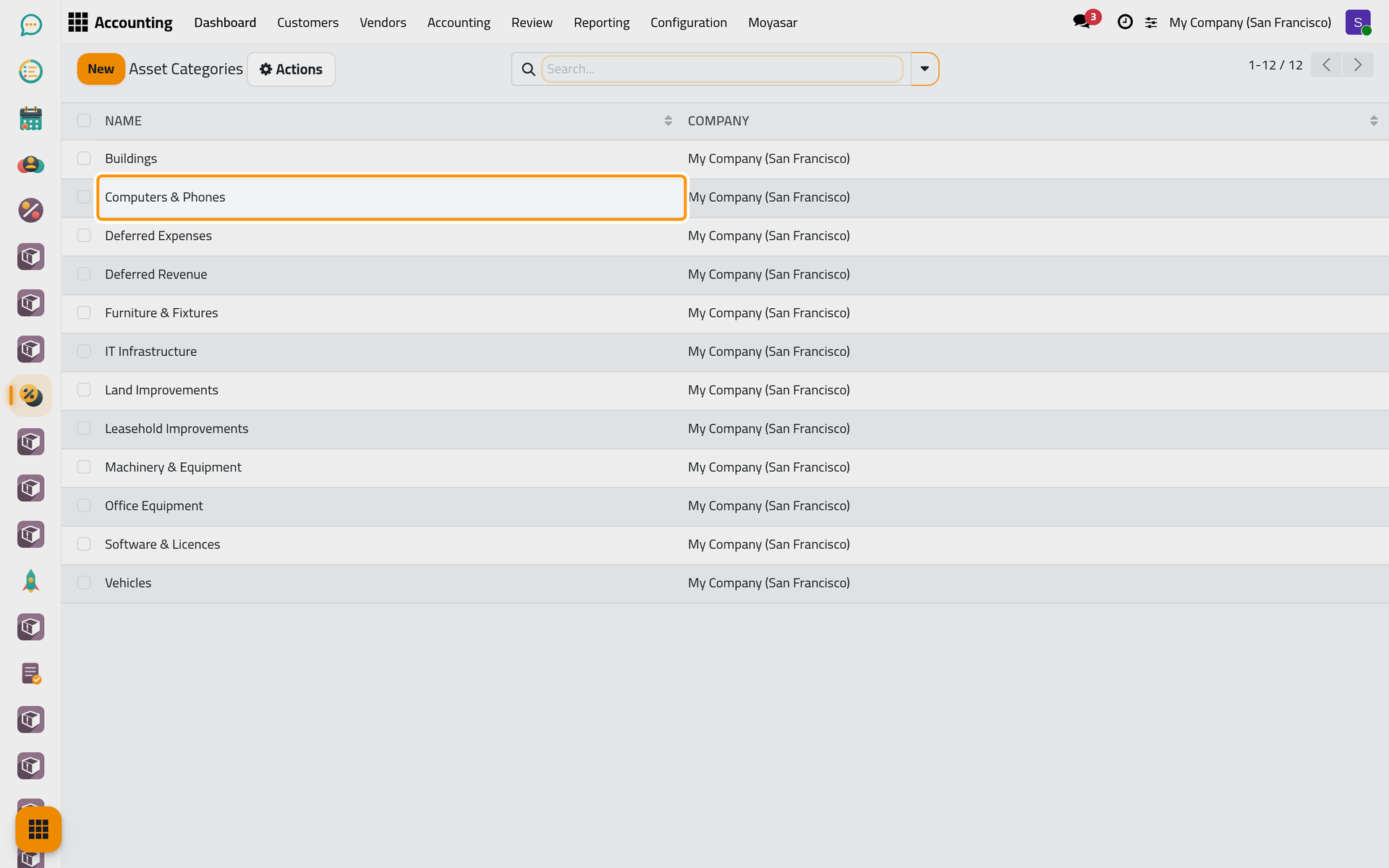Open the user avatar S menu

(1358, 22)
